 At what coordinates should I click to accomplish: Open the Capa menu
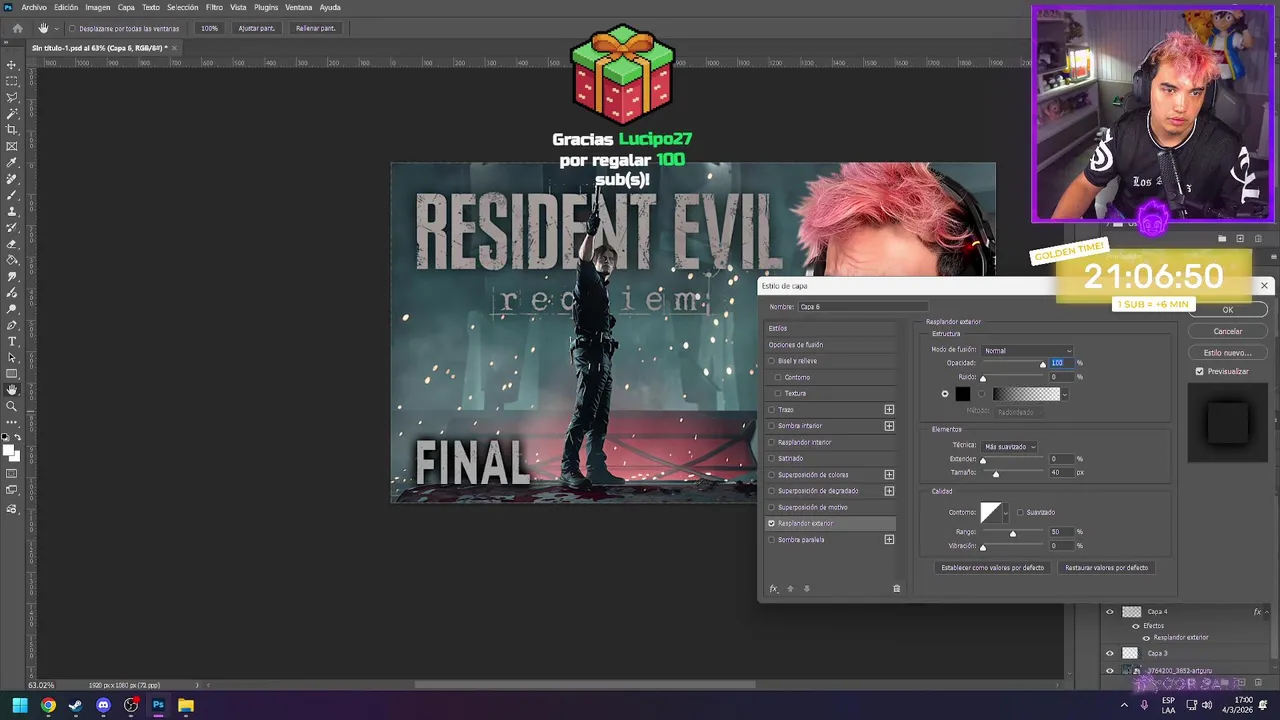pos(126,7)
